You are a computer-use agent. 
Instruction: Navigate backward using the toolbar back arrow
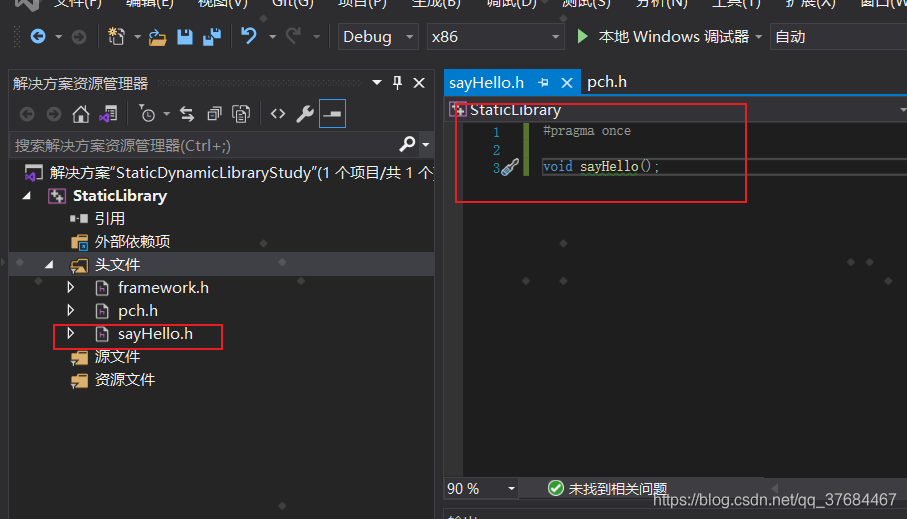click(38, 37)
